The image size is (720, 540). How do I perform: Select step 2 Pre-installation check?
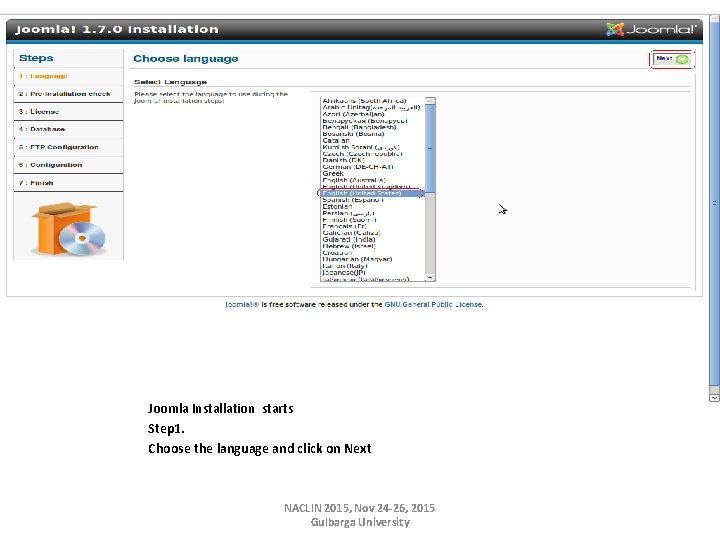[x=65, y=94]
